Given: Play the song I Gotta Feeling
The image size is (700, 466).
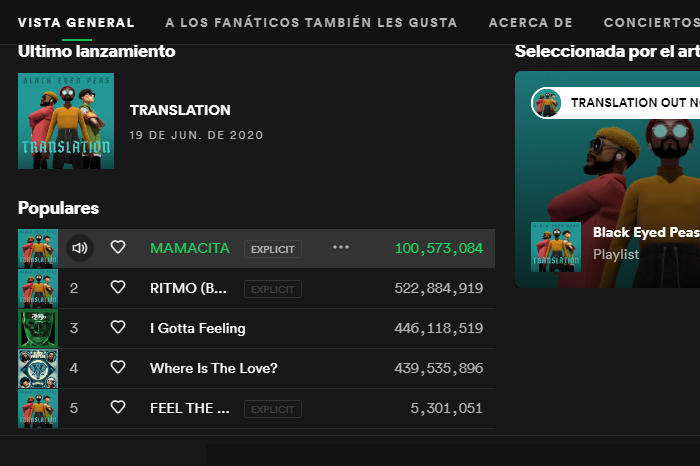Looking at the screenshot, I should point(197,328).
